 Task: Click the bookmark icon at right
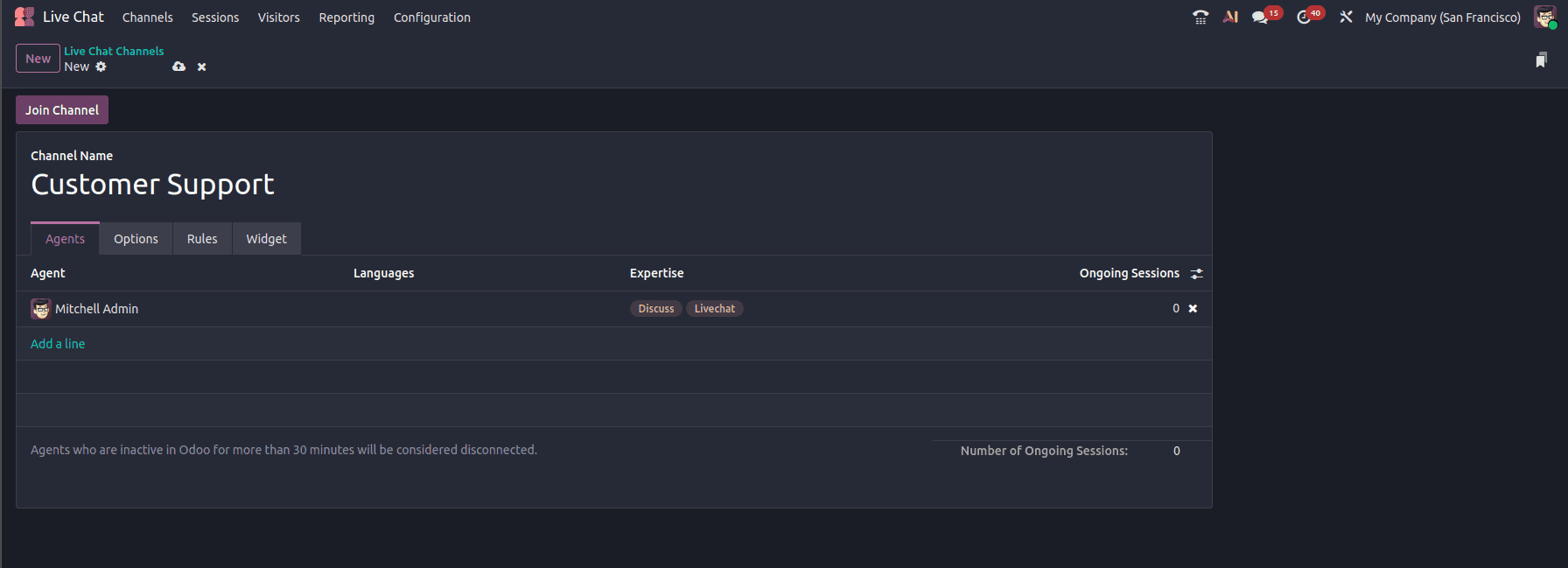click(x=1541, y=60)
